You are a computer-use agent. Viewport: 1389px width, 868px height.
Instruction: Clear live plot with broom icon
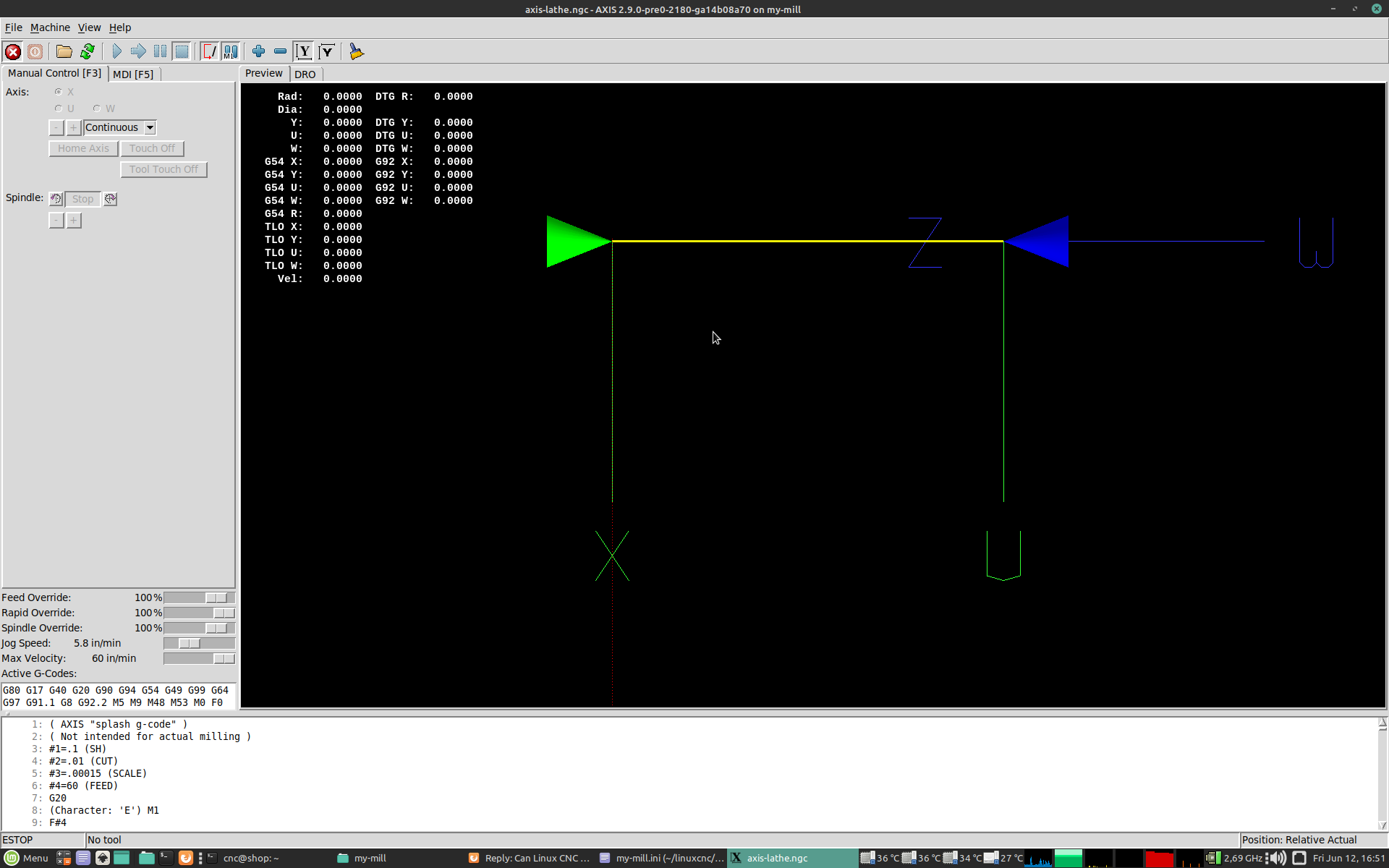(356, 51)
